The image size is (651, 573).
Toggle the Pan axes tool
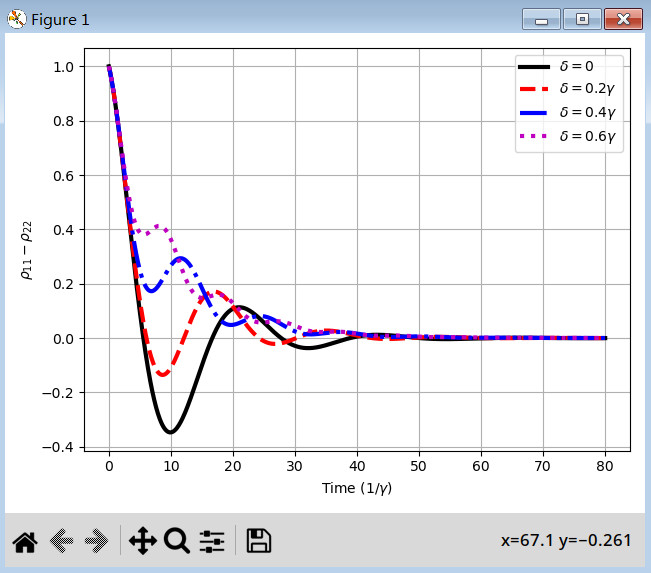click(x=142, y=541)
